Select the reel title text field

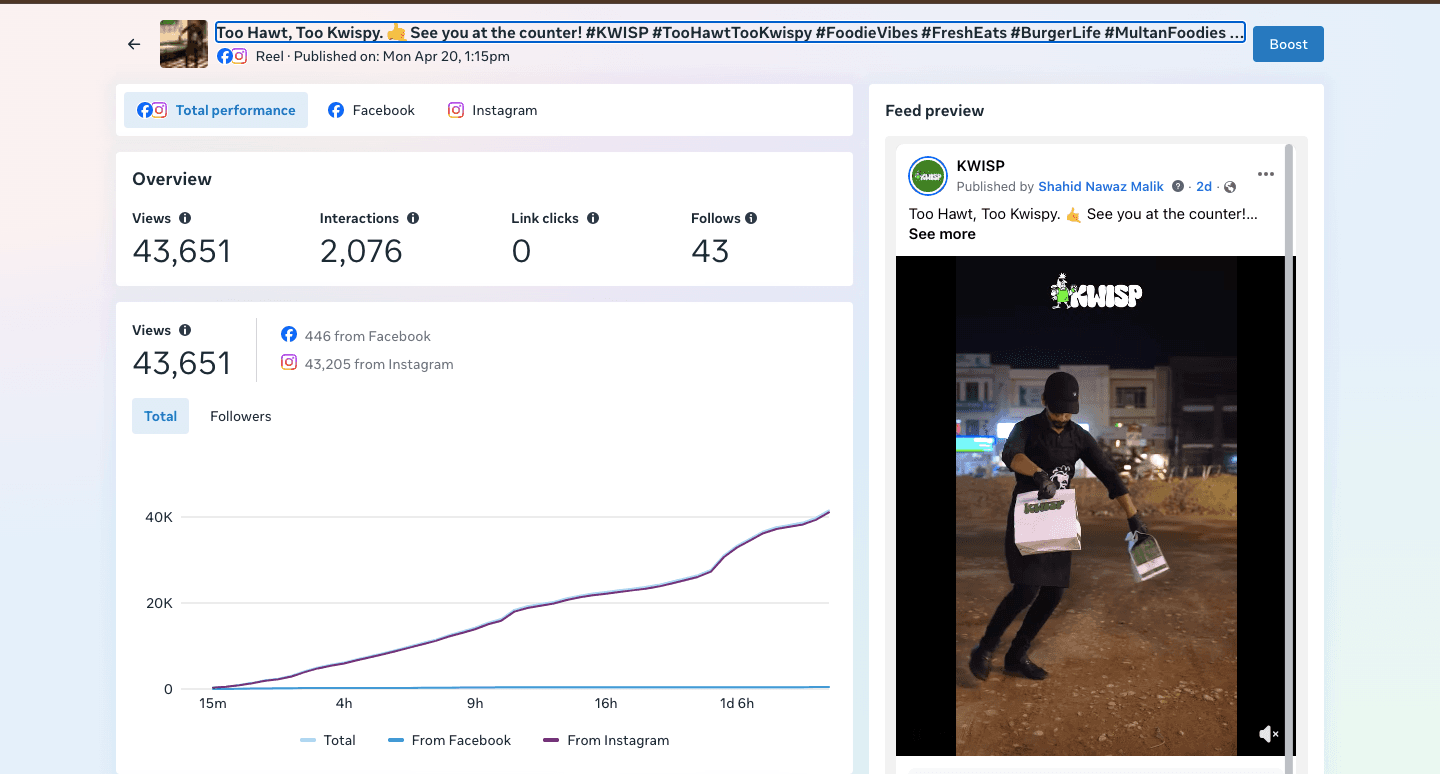730,32
